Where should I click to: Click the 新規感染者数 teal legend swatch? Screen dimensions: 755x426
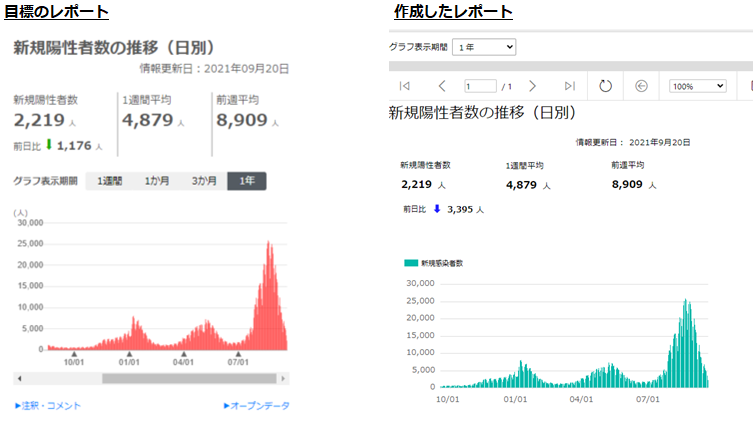click(x=410, y=263)
